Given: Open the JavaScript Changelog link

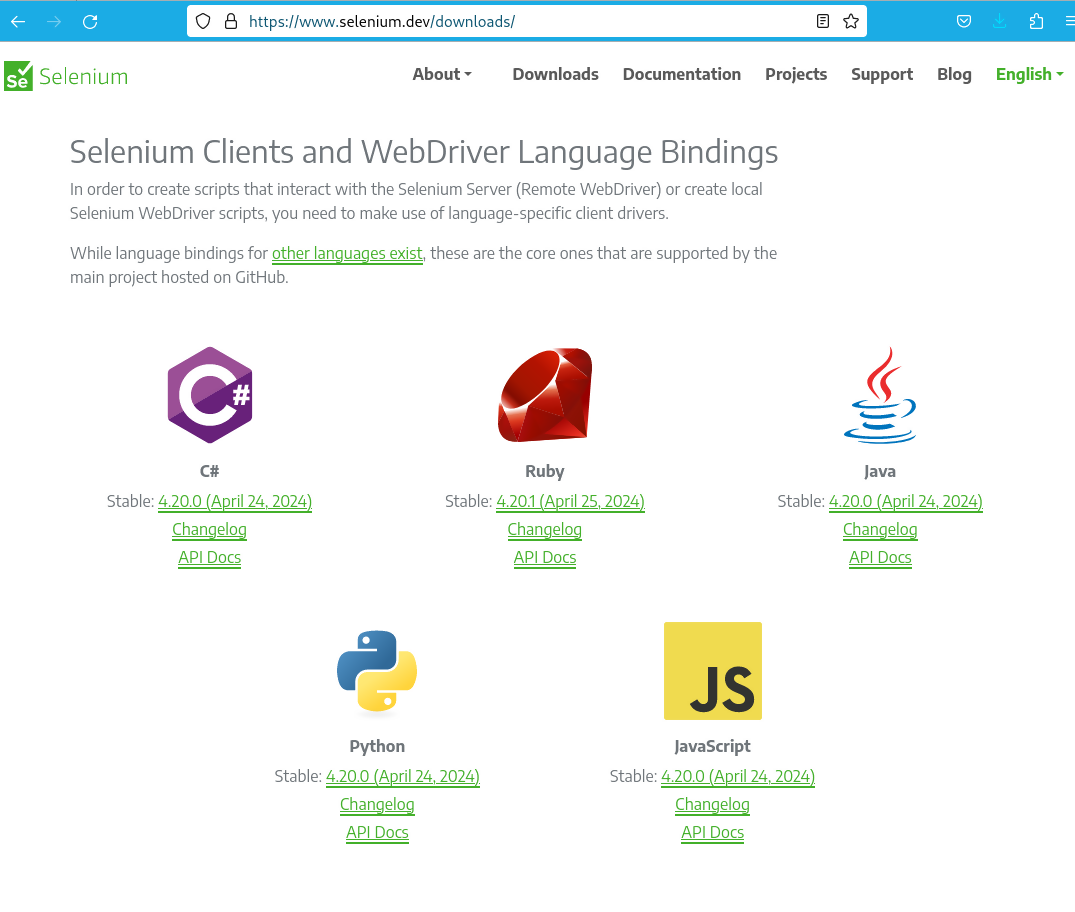Looking at the screenshot, I should pyautogui.click(x=712, y=805).
